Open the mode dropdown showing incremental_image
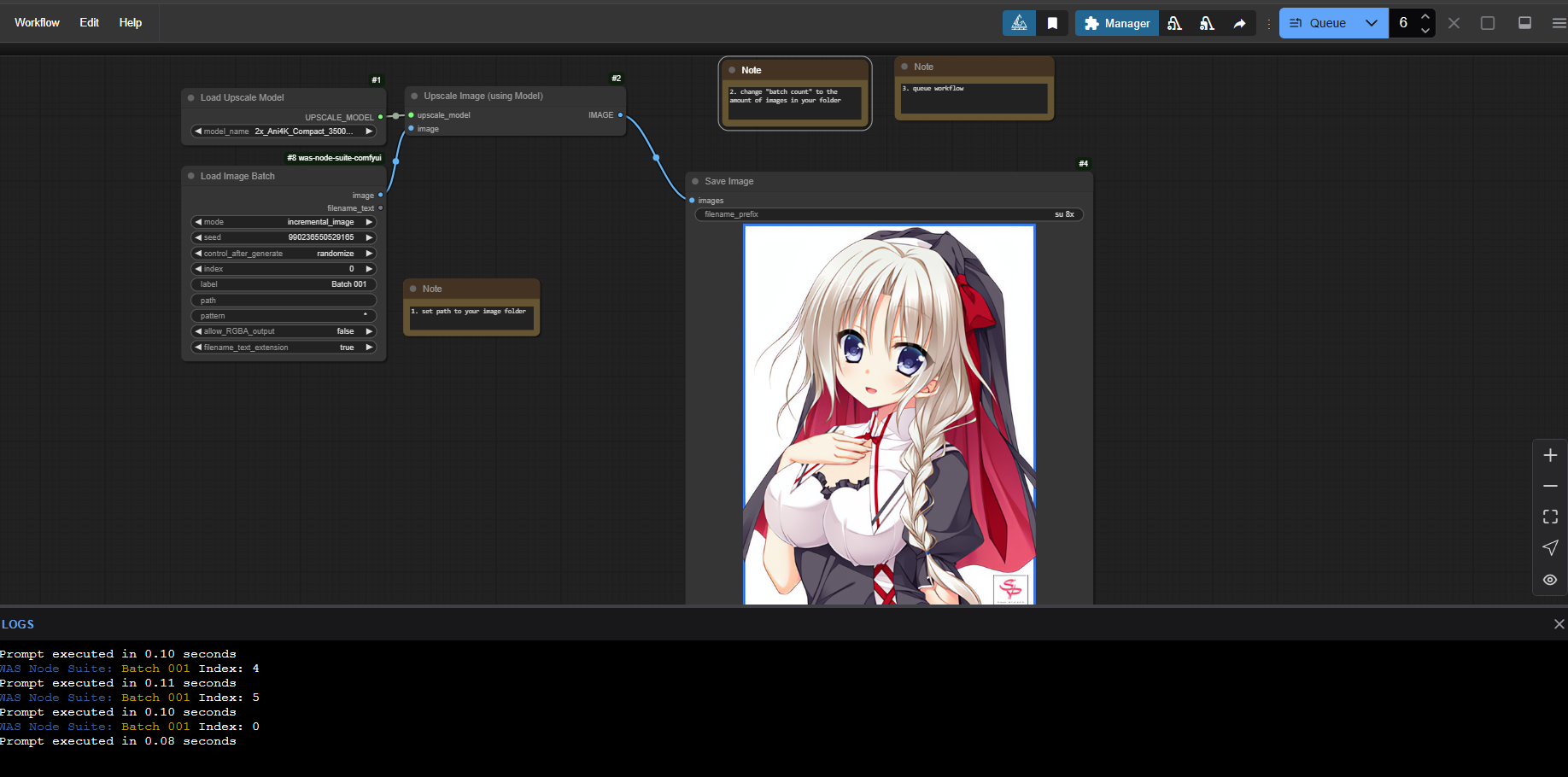1568x777 pixels. [x=284, y=222]
